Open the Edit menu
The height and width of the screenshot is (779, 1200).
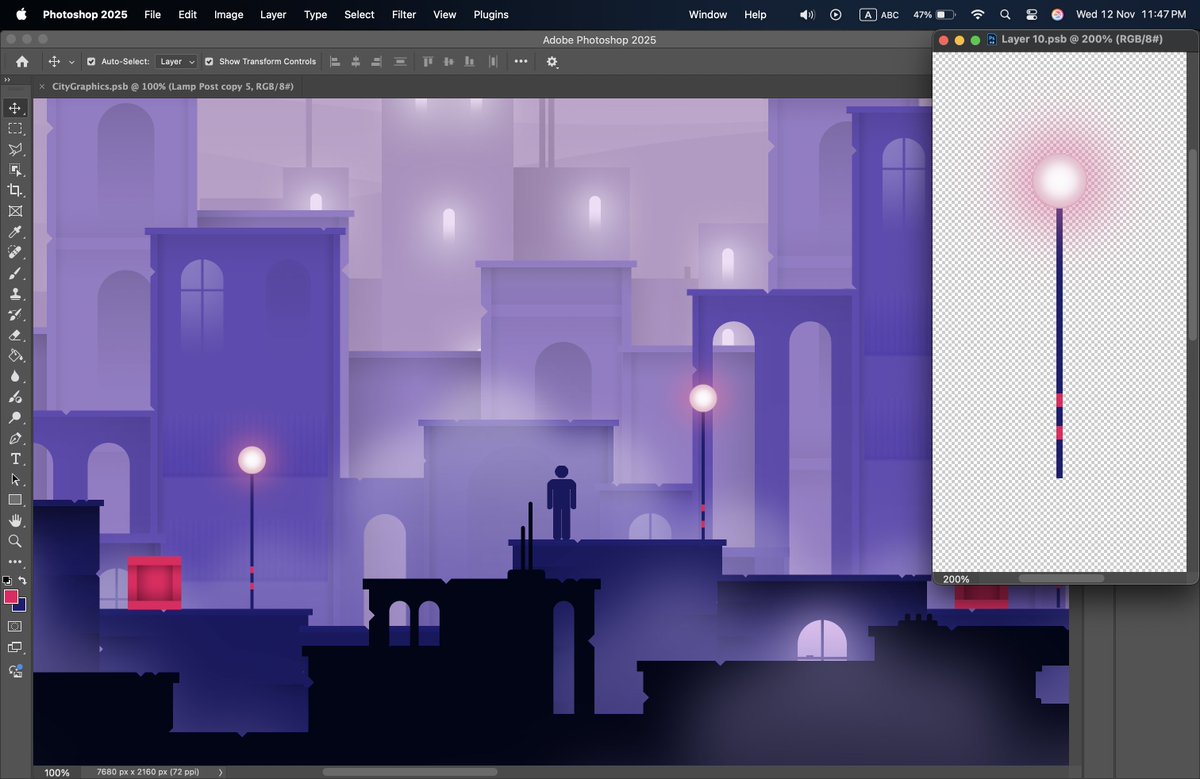[x=187, y=14]
